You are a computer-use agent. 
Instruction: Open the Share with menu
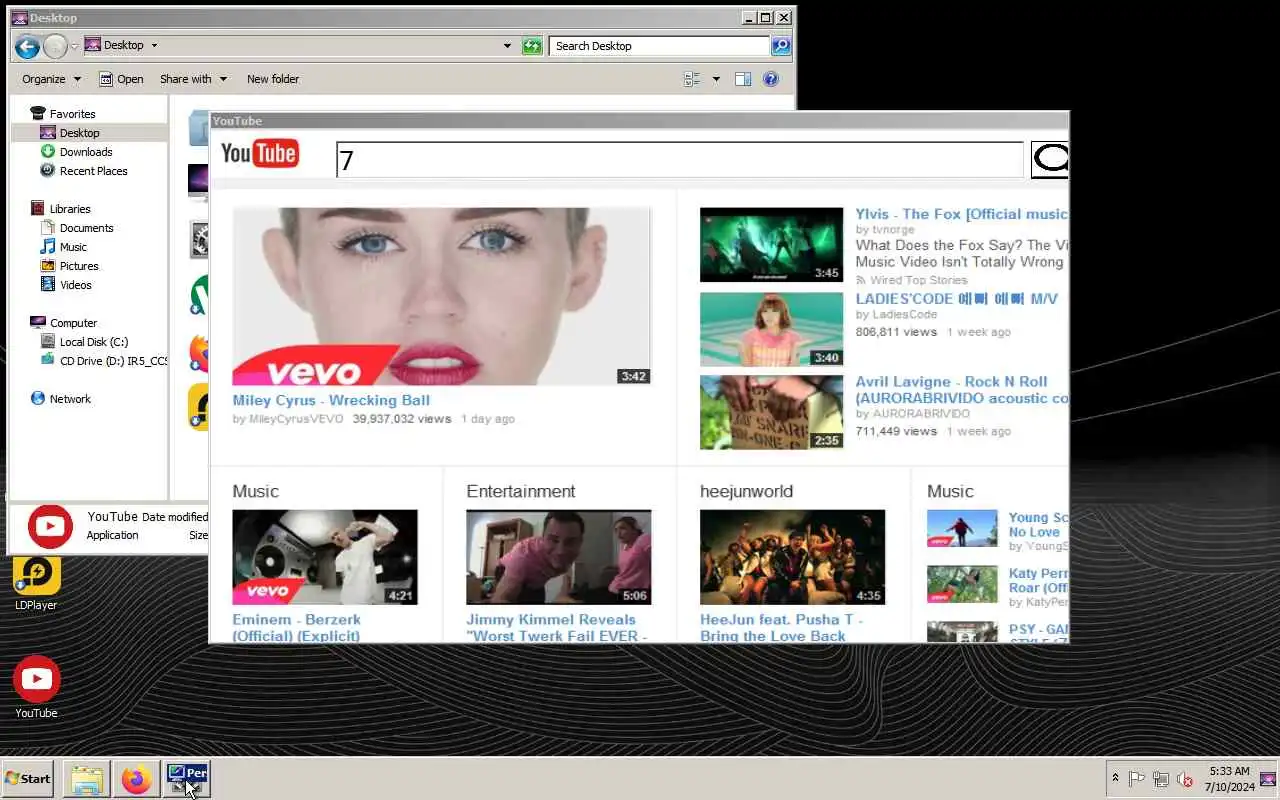coord(193,79)
